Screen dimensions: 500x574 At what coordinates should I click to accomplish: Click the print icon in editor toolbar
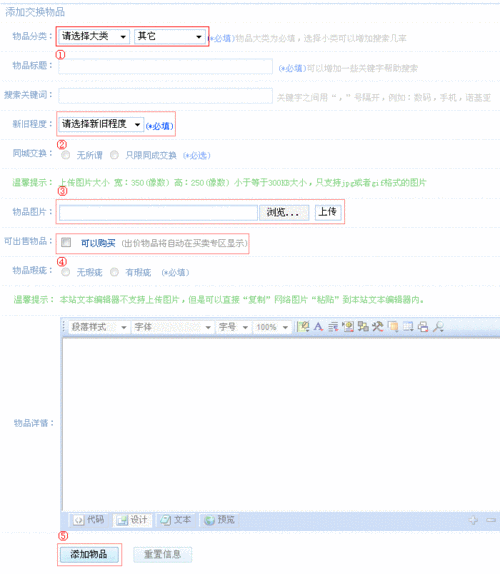423,327
